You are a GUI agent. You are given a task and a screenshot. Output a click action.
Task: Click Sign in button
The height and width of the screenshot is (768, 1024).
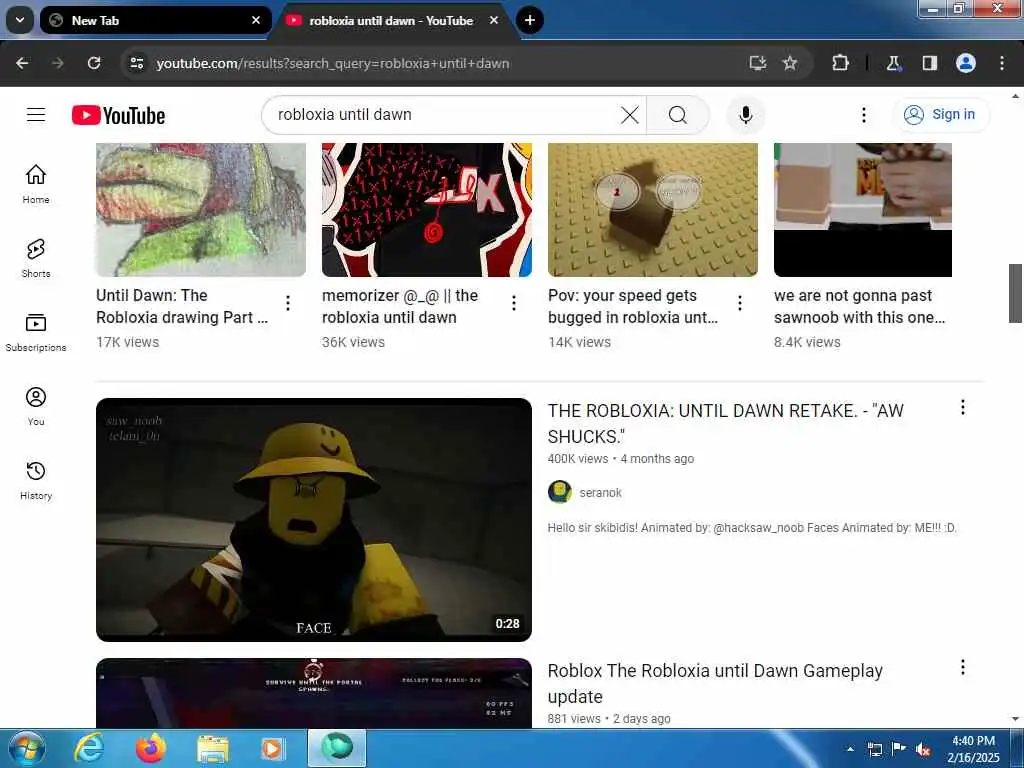point(941,115)
